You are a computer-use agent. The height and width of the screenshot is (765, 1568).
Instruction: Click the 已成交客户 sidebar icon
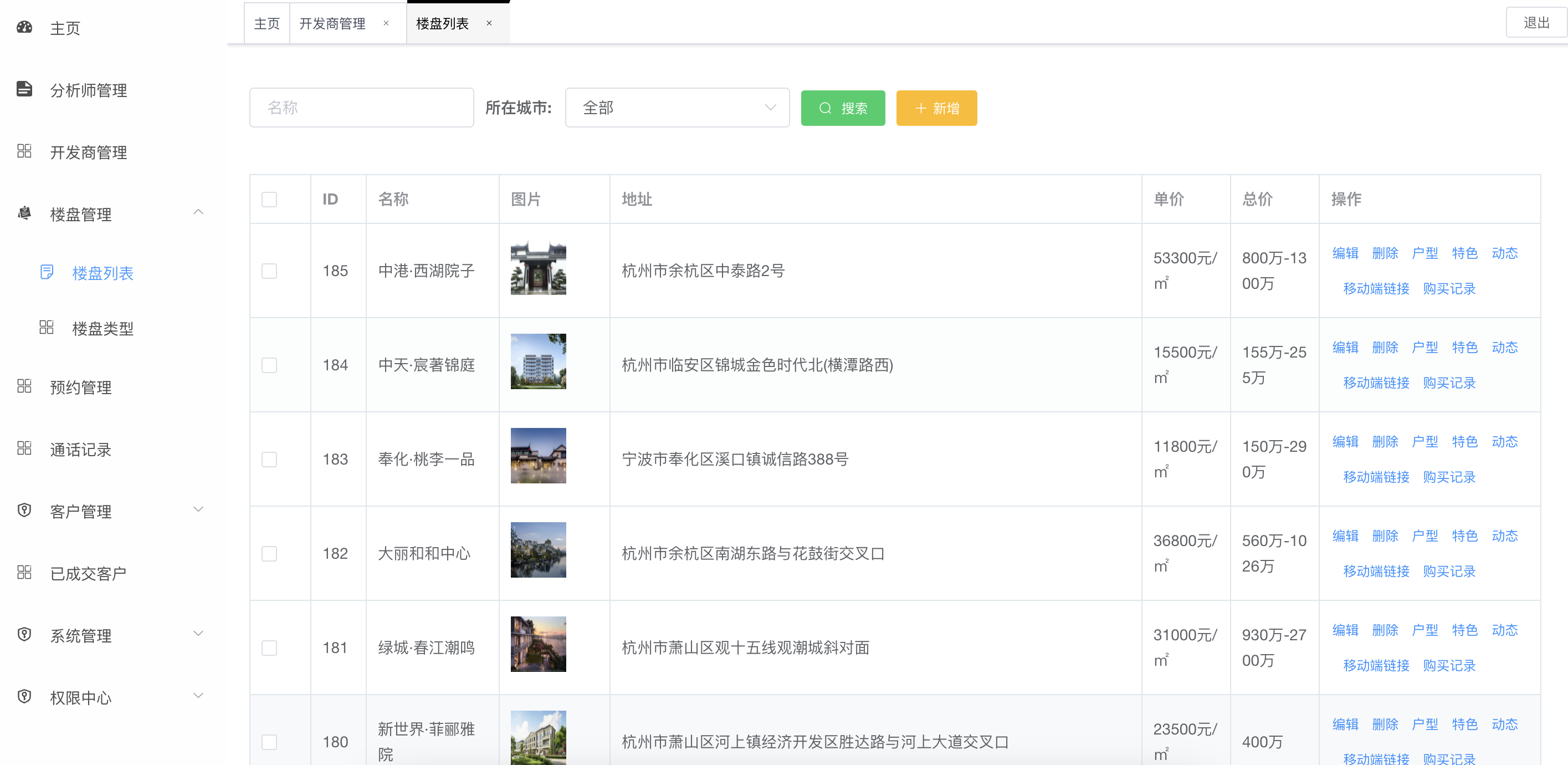click(x=24, y=572)
